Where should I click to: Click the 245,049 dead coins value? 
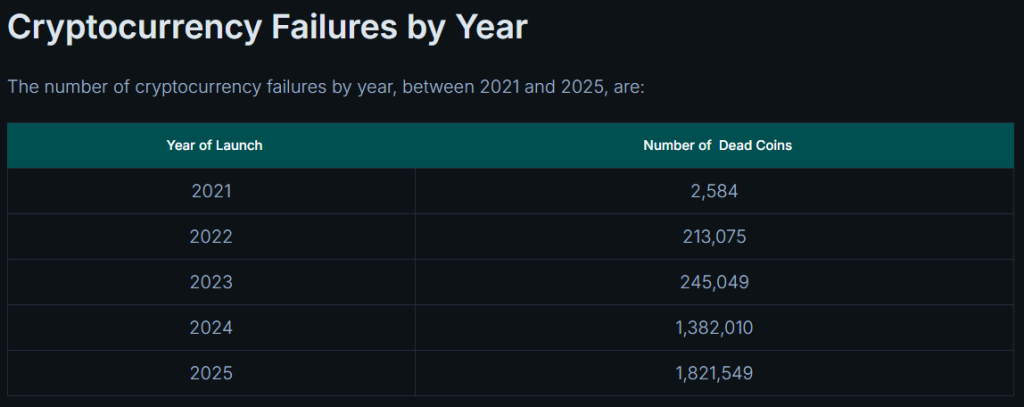pos(714,282)
